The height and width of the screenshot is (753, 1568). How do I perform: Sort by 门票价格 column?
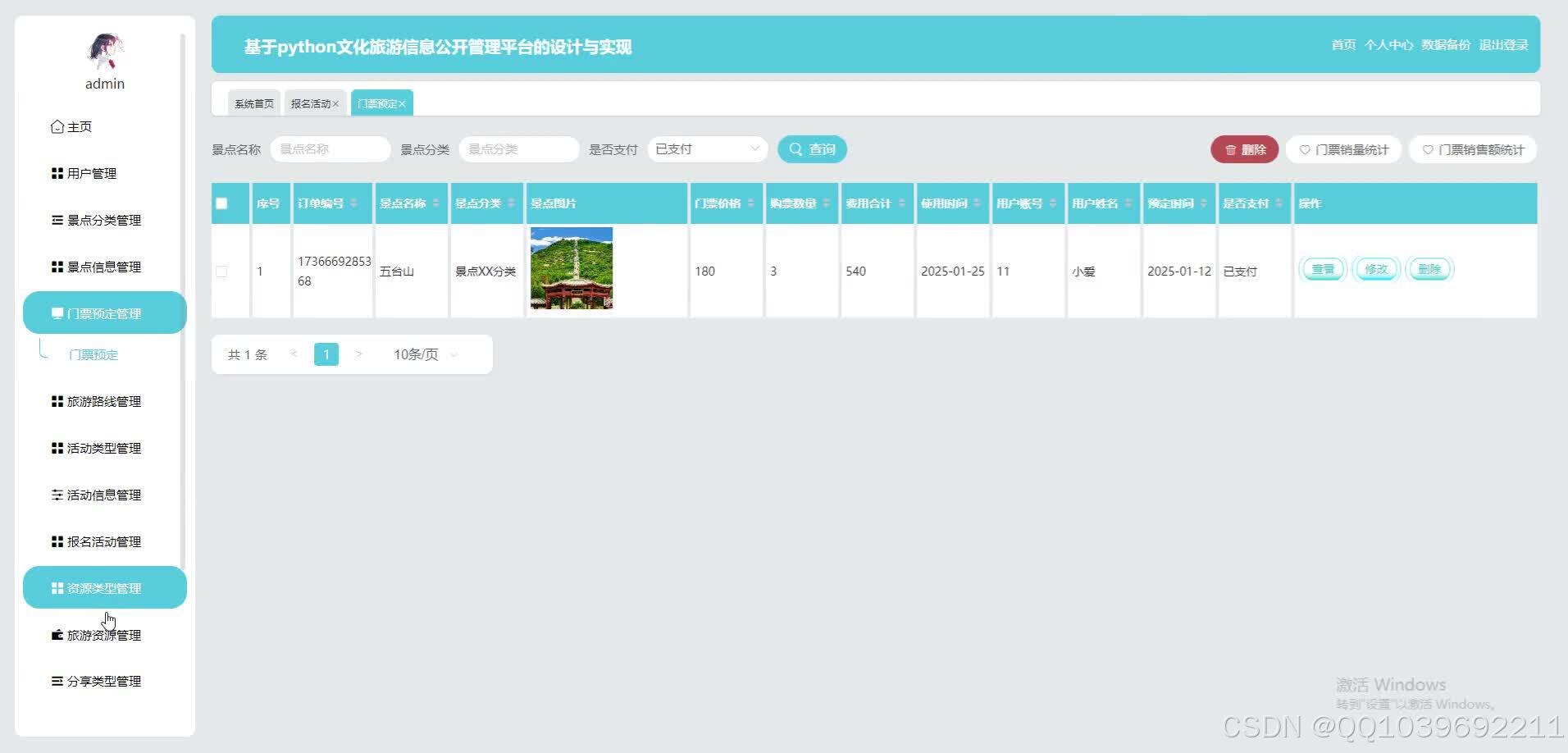[750, 203]
